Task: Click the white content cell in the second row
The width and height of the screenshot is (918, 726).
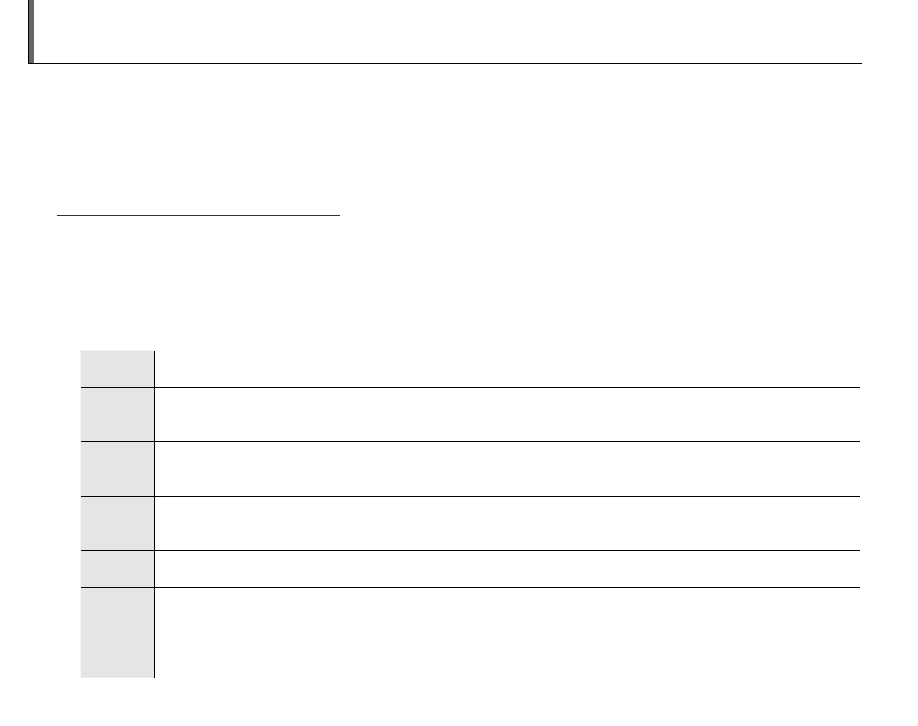Action: (x=507, y=414)
